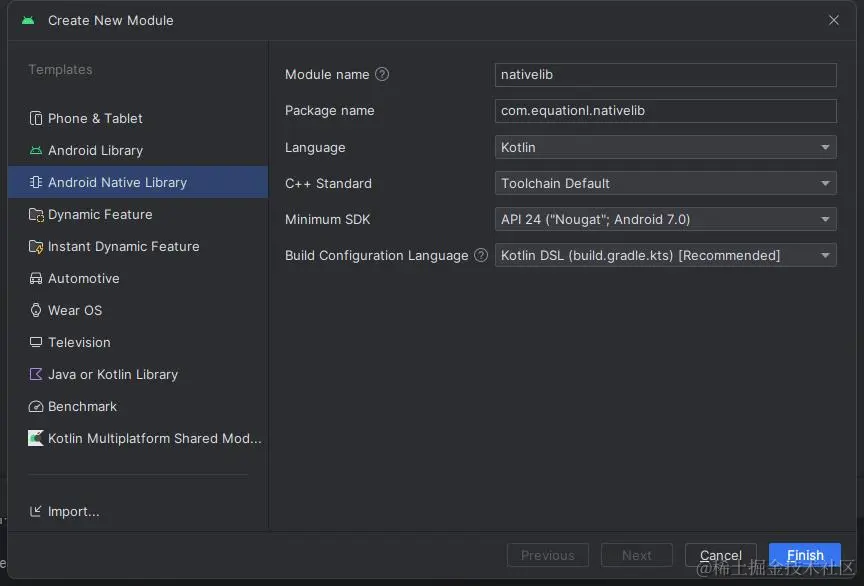Select Android Native Library template
The width and height of the screenshot is (864, 586).
pos(117,182)
